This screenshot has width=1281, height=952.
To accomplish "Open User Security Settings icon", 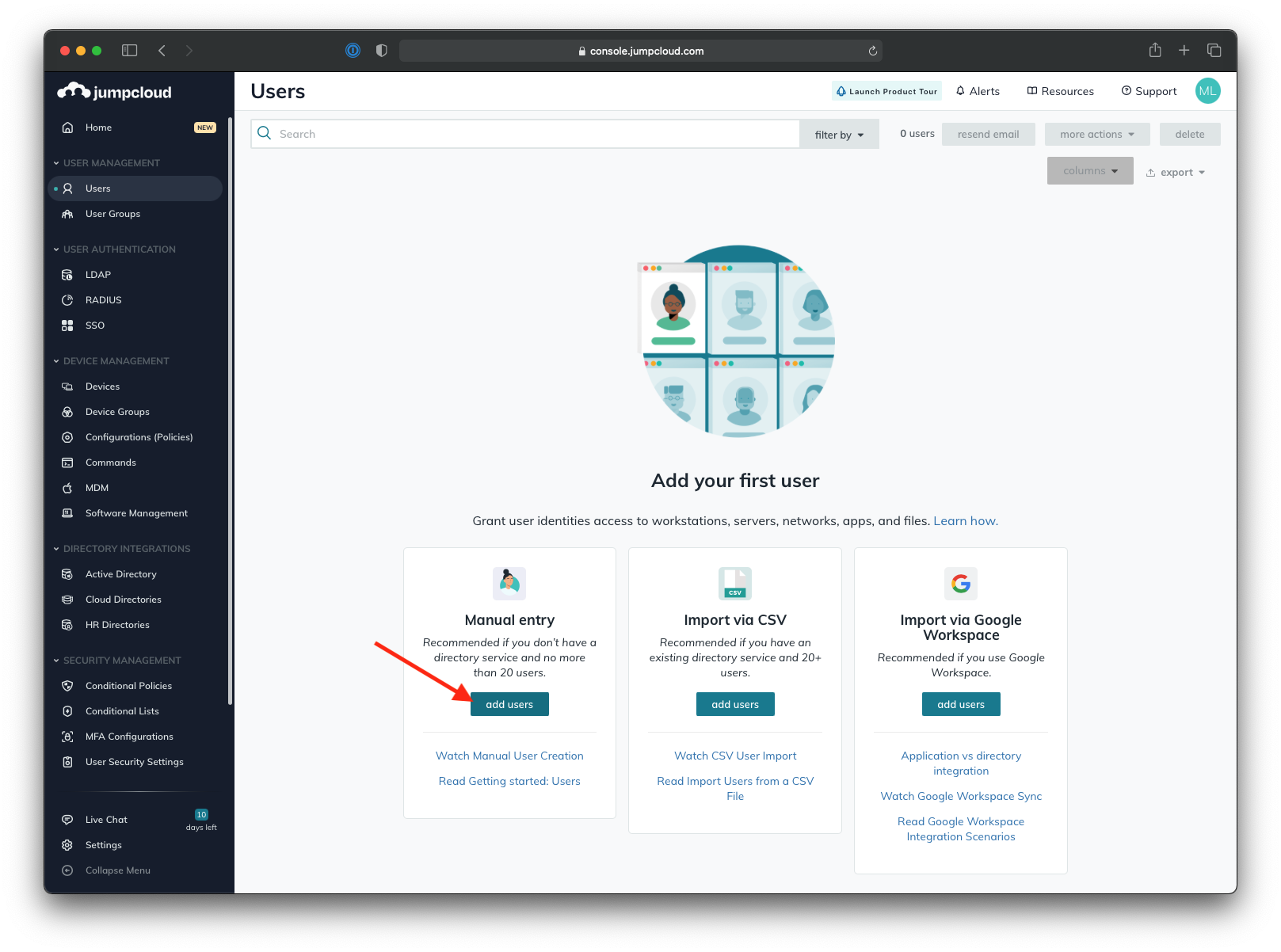I will point(67,762).
